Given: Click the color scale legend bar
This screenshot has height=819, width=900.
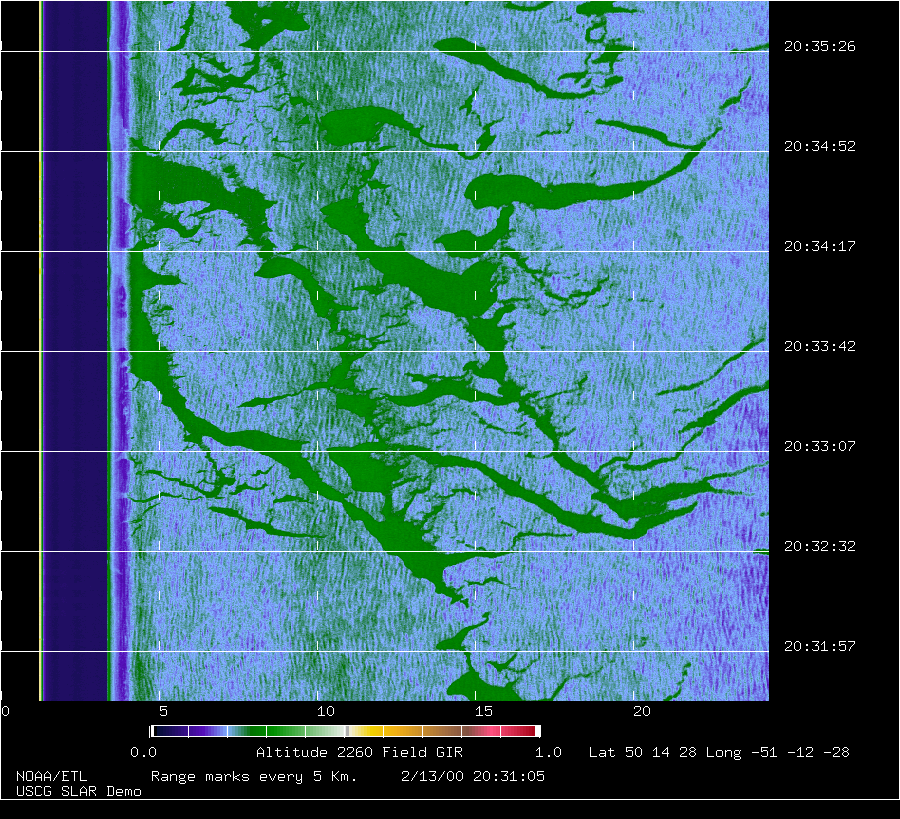Looking at the screenshot, I should 345,731.
